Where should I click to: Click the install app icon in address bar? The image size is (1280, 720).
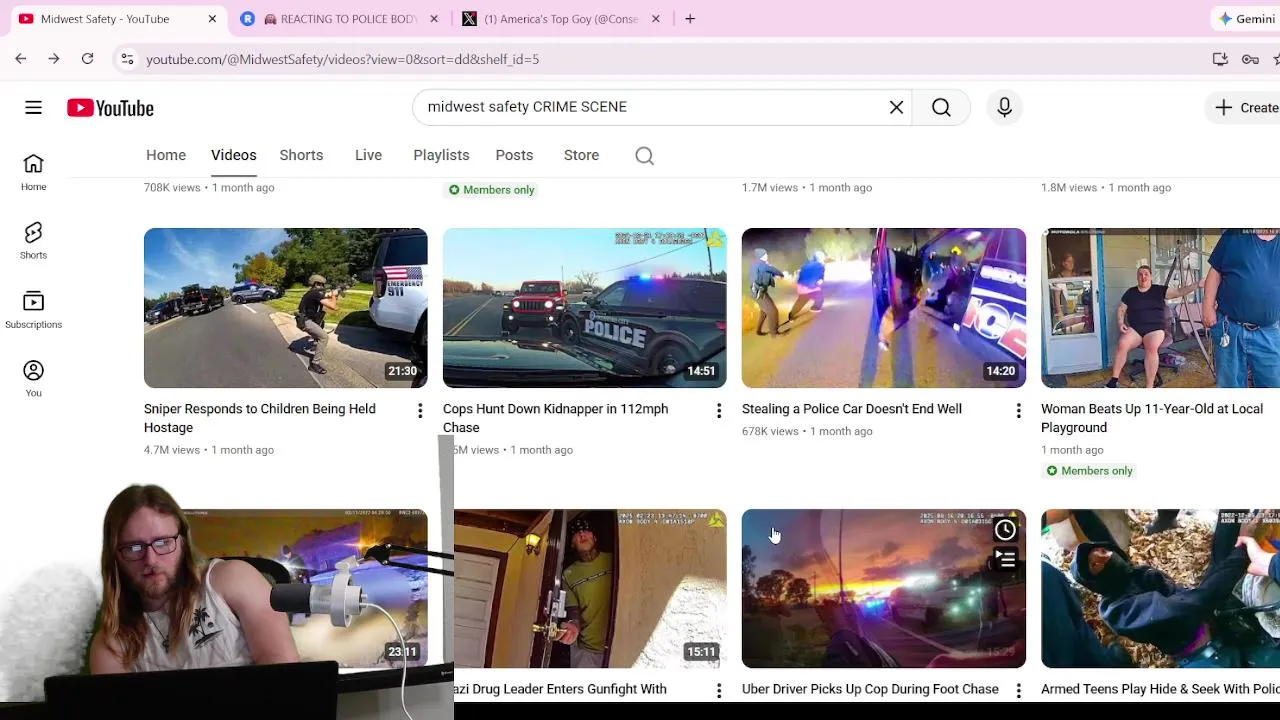[x=1220, y=59]
